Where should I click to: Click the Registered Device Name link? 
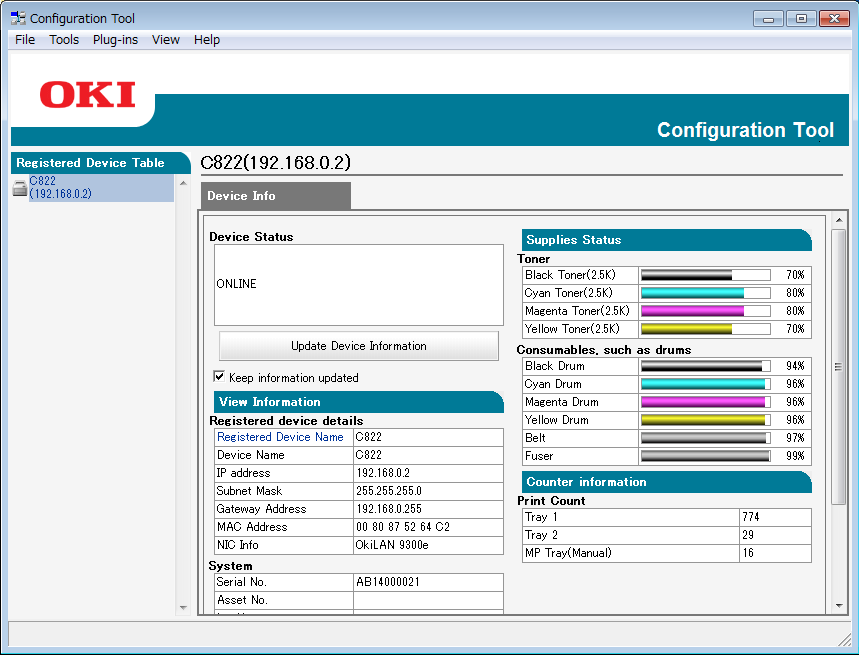[280, 437]
